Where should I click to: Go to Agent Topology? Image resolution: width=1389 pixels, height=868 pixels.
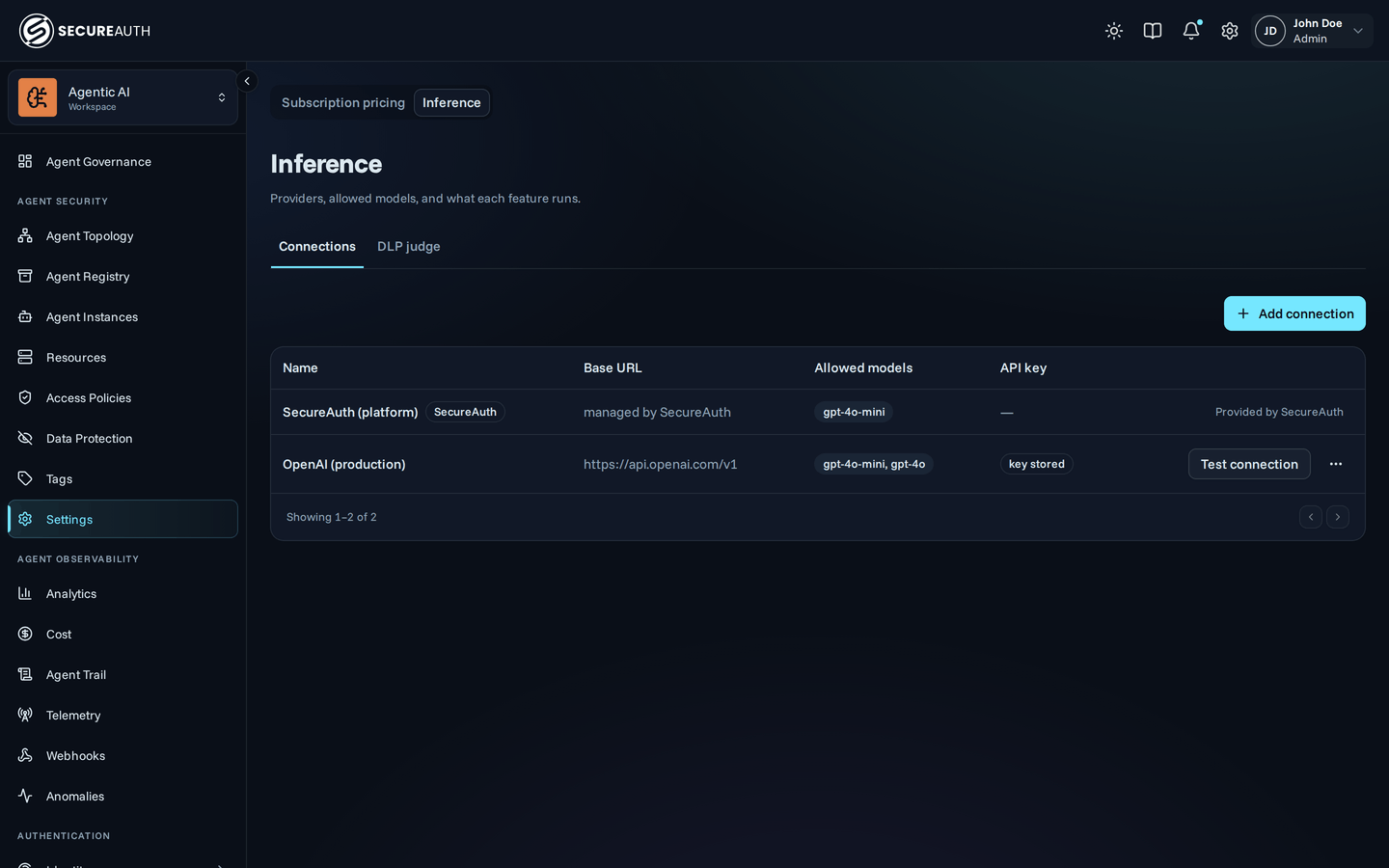123,235
